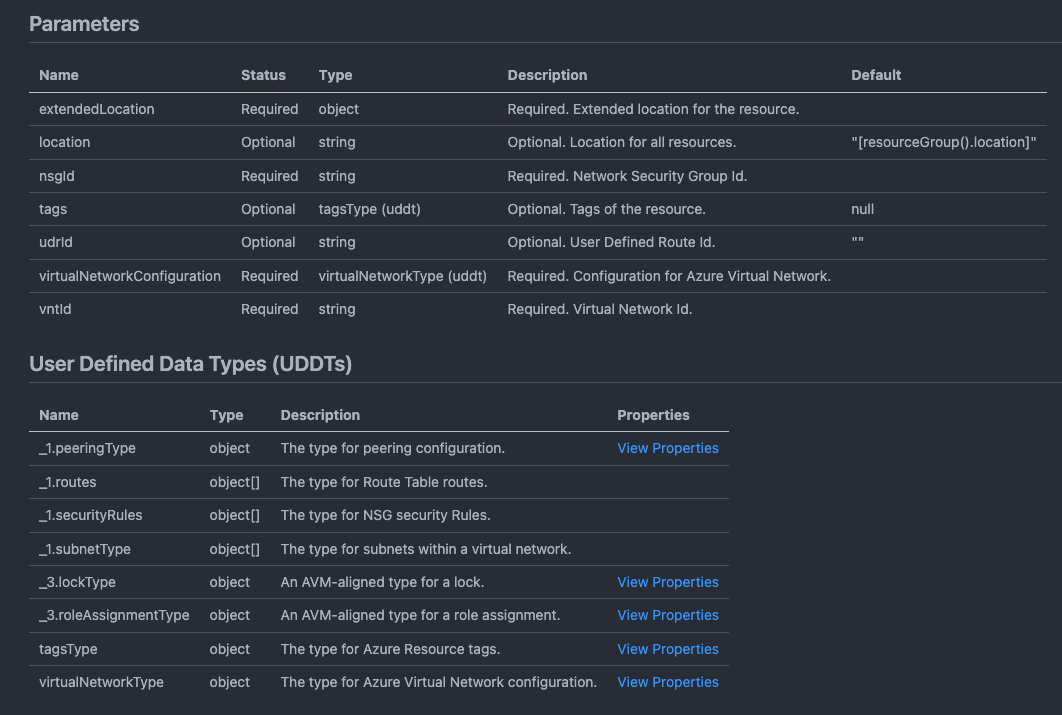Open Properties link for tagsType
The width and height of the screenshot is (1062, 715).
pyautogui.click(x=667, y=649)
